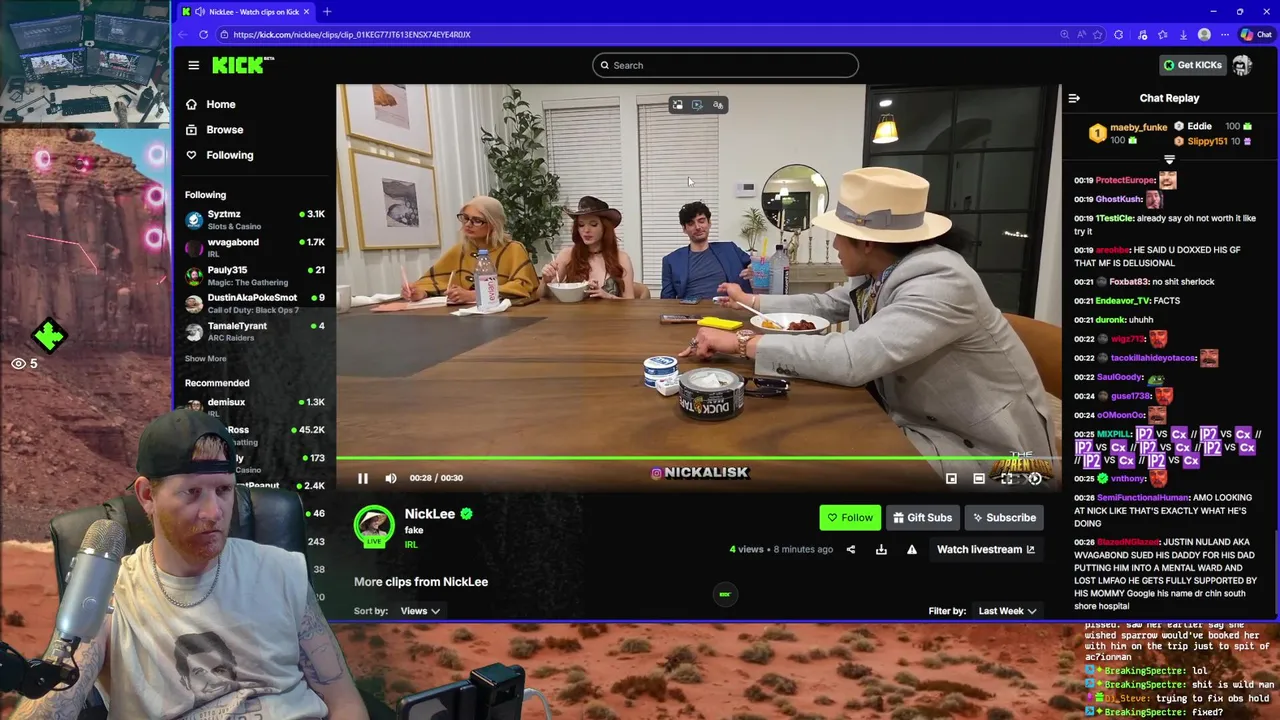This screenshot has width=1280, height=720.
Task: Click Watch livestream link
Action: click(x=986, y=549)
